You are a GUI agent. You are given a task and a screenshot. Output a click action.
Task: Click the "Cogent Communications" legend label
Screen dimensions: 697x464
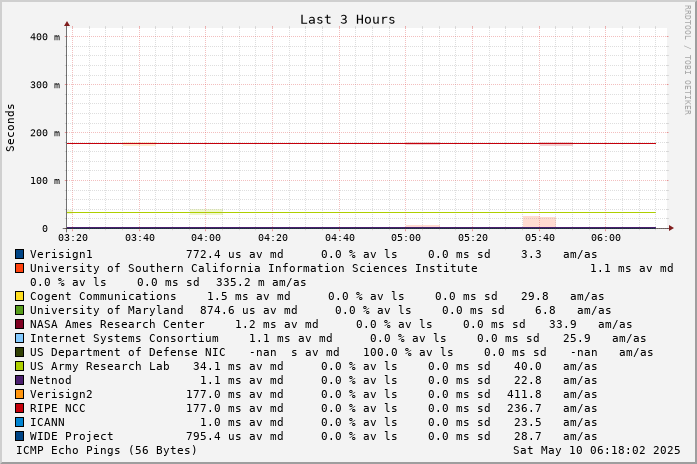(103, 296)
